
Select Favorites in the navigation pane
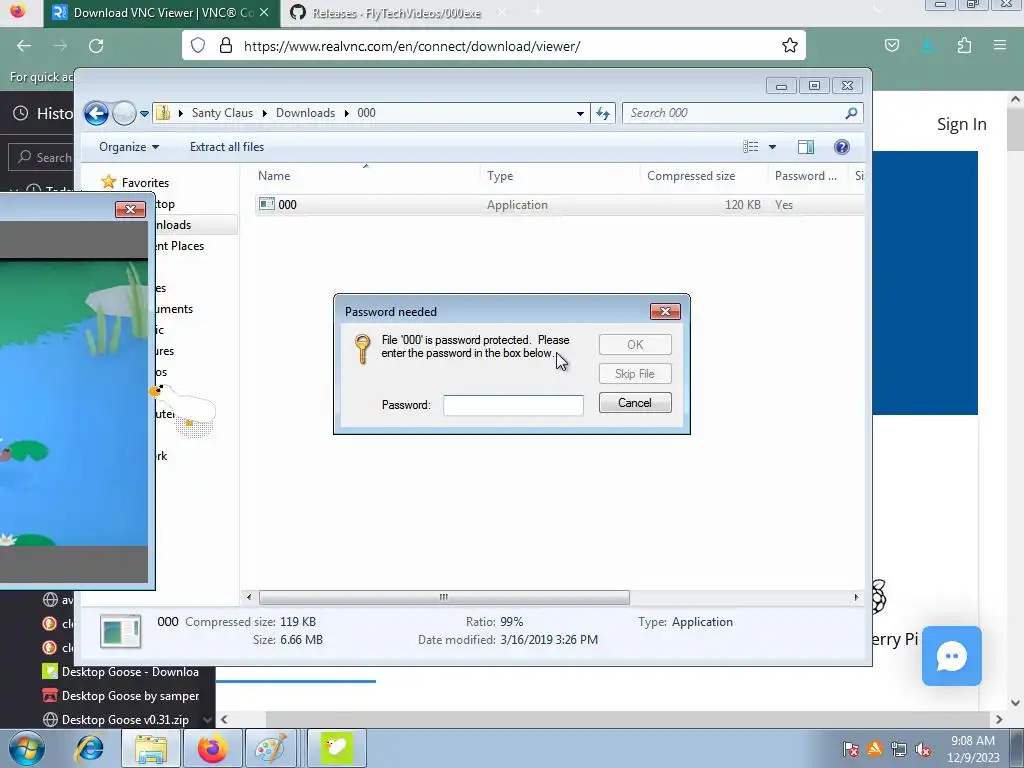coord(145,183)
